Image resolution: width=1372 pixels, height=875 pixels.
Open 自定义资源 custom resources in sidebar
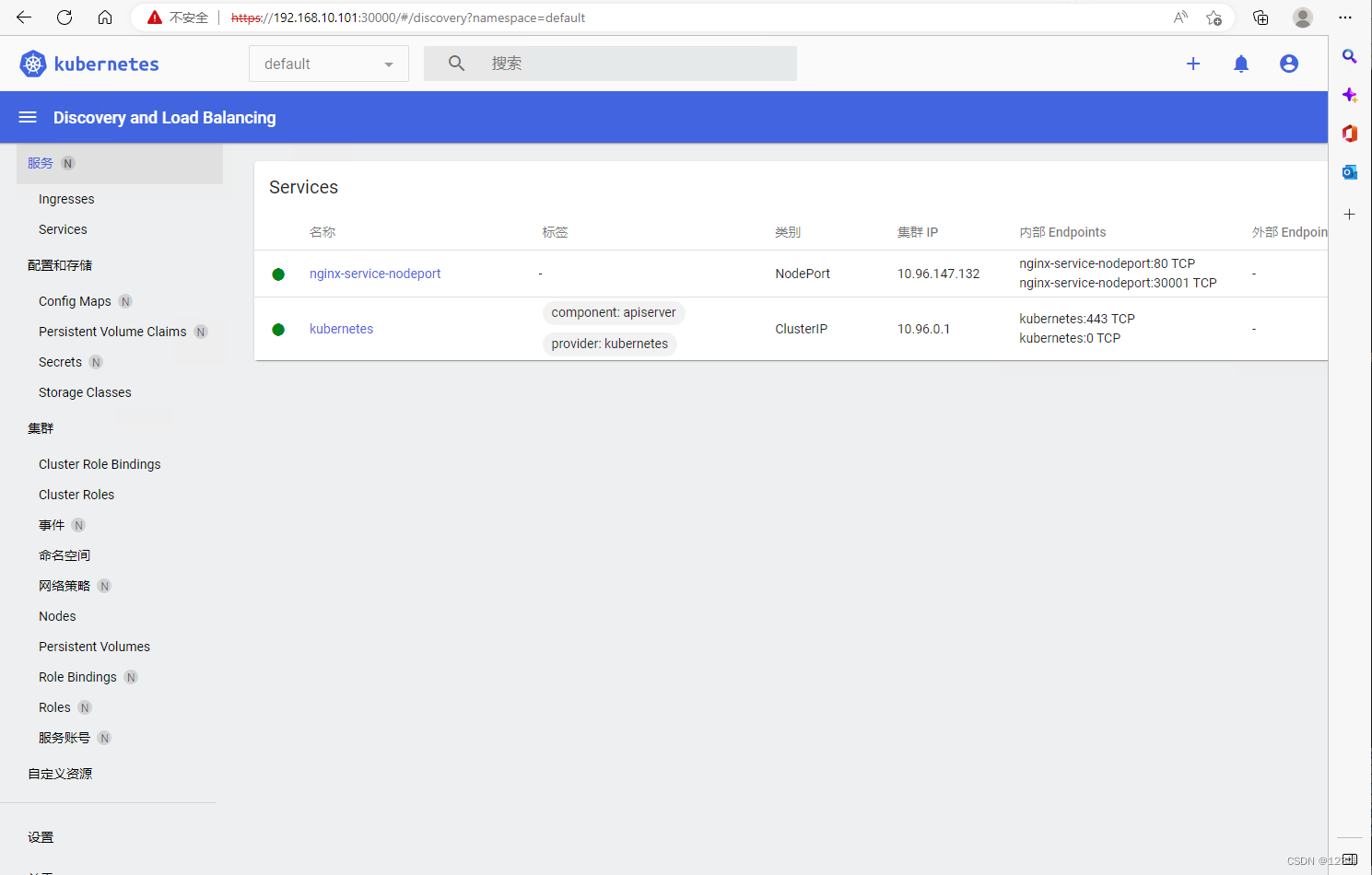[60, 774]
